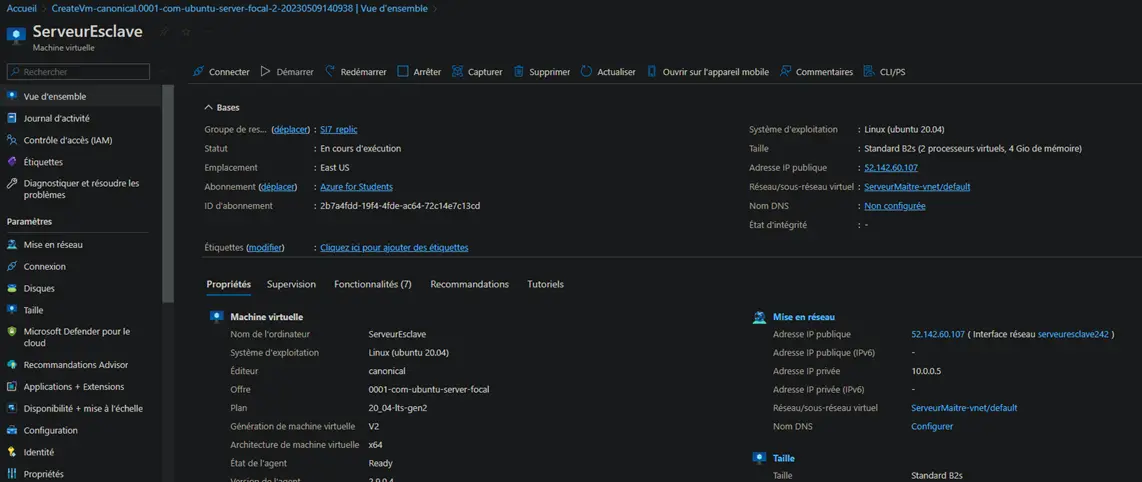This screenshot has height=482, width=1142.
Task: Click the Démarrer play icon
Action: 266,71
